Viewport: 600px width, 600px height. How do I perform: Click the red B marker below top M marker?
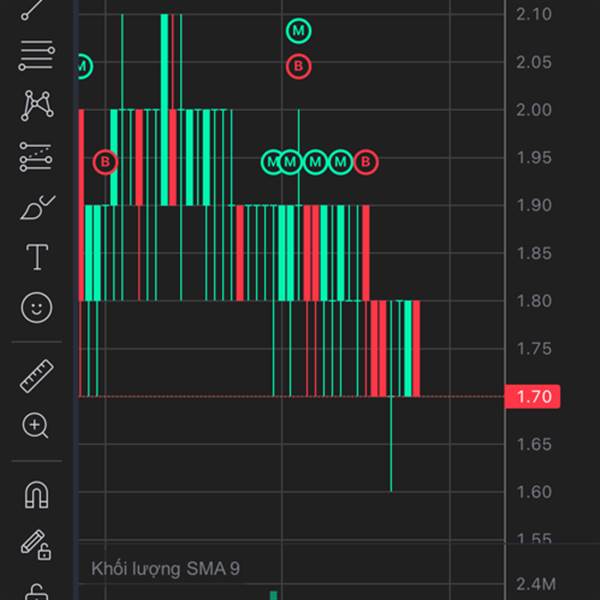click(298, 67)
